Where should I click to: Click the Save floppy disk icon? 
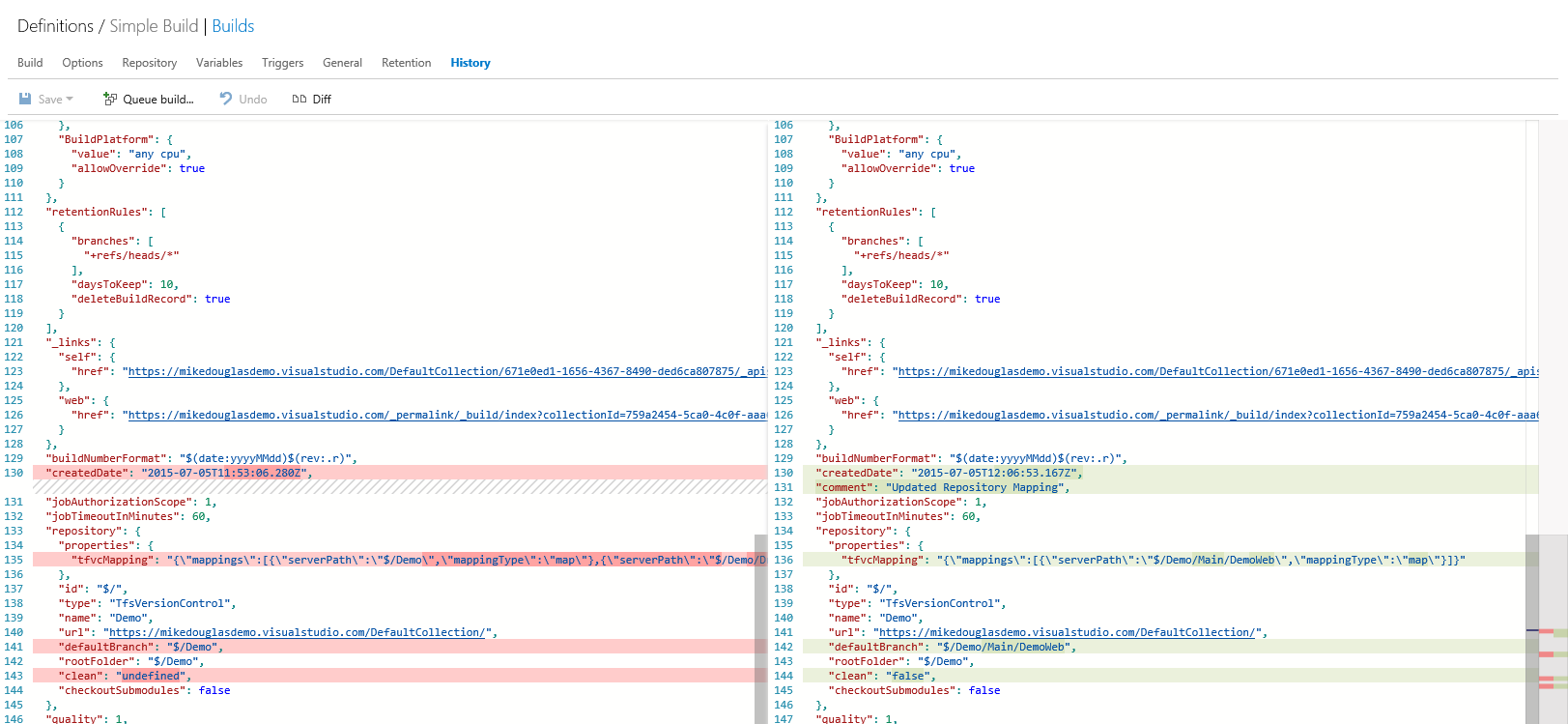pos(25,99)
